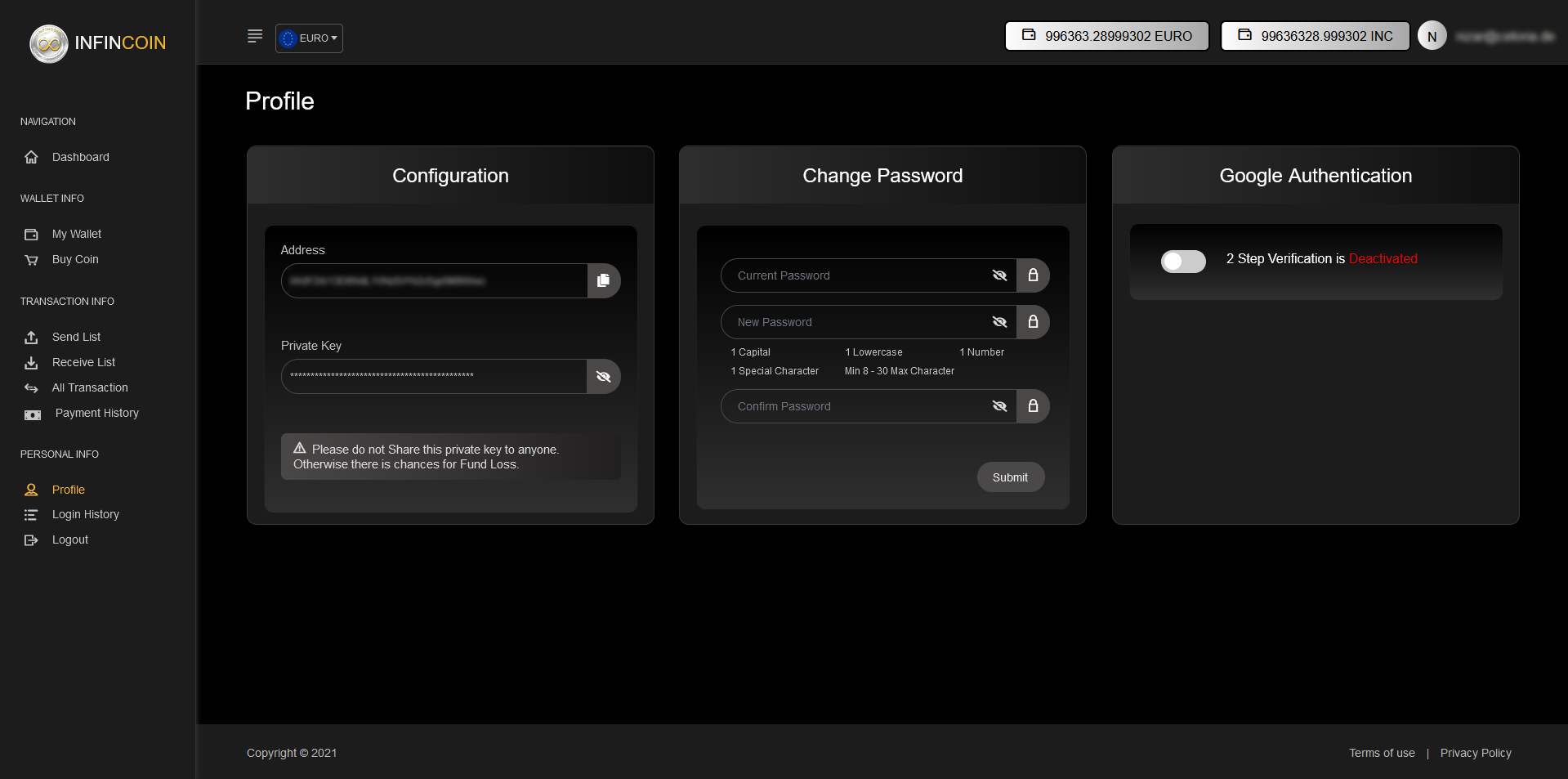Enable the 2 Step Verification switch
This screenshot has width=1568, height=779.
coord(1183,261)
